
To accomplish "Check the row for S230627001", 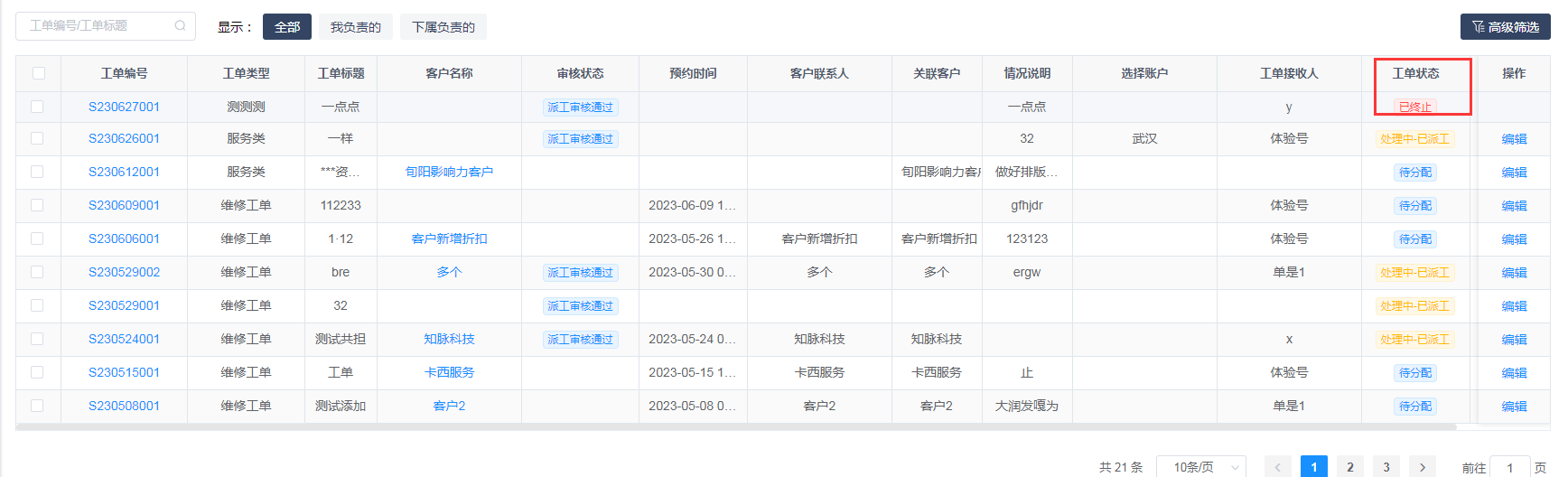I will tap(37, 107).
